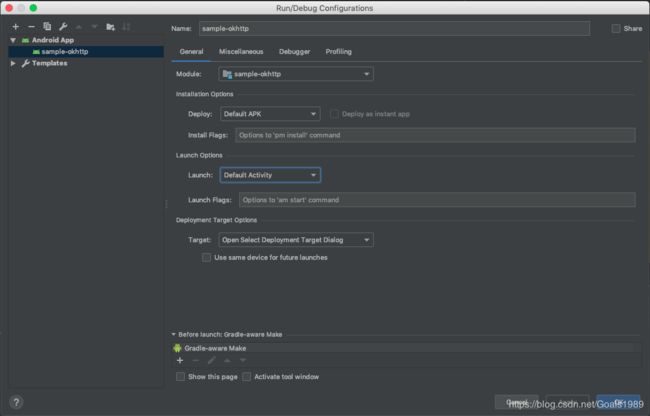This screenshot has width=650, height=416.
Task: Expand the Templates tree node
Action: 13,63
